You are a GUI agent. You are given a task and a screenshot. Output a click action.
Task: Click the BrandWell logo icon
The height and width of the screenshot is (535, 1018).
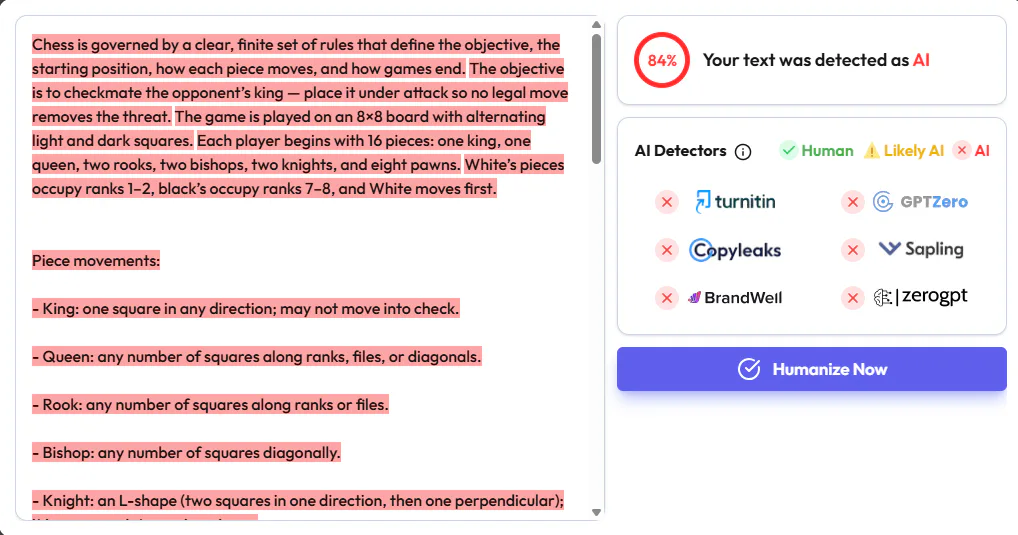[695, 297]
